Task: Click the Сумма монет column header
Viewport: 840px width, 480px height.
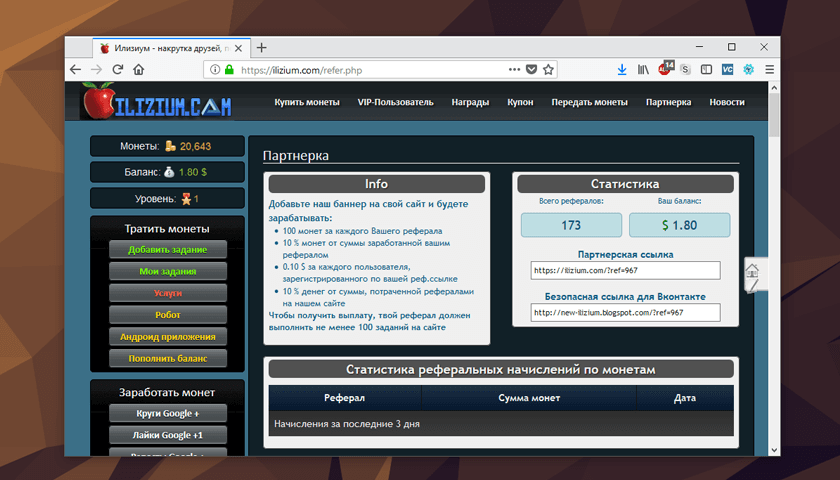Action: (x=529, y=398)
